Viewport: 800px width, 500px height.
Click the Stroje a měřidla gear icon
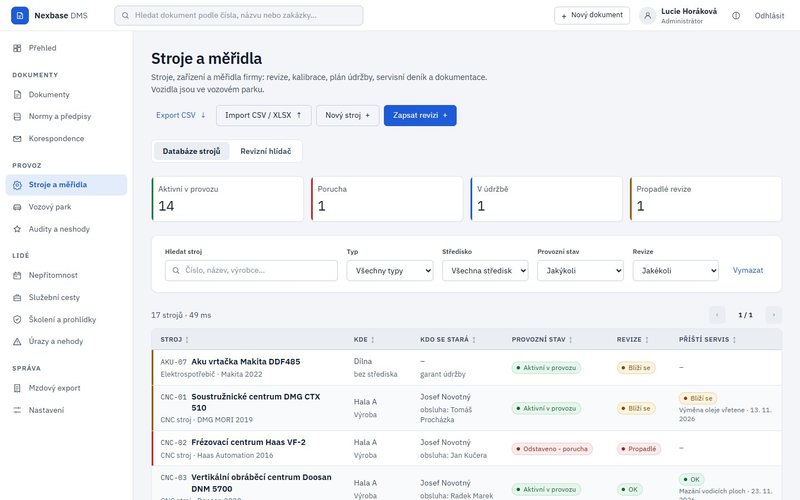point(17,185)
